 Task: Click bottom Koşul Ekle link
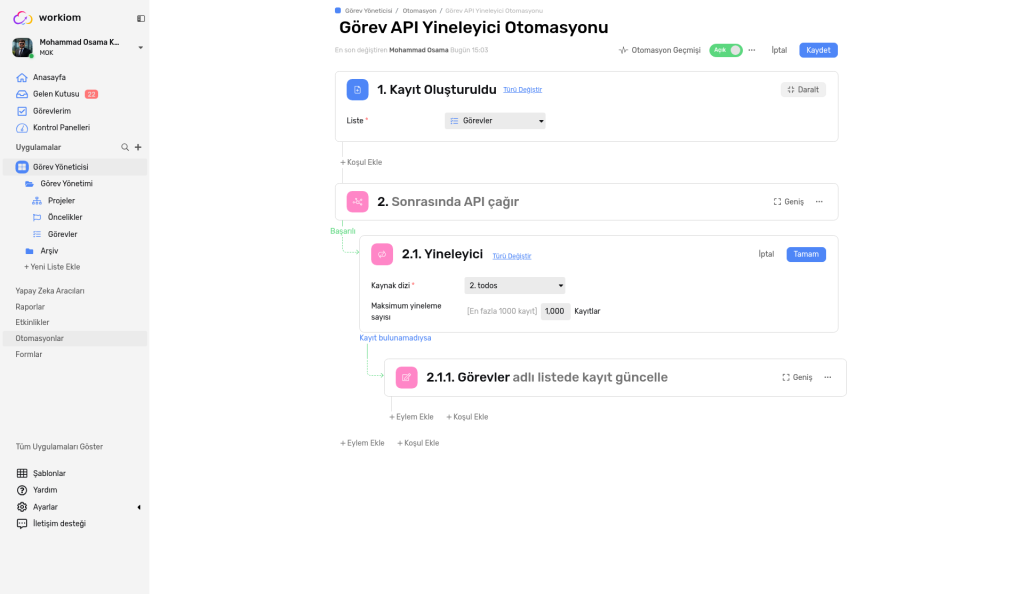click(418, 443)
